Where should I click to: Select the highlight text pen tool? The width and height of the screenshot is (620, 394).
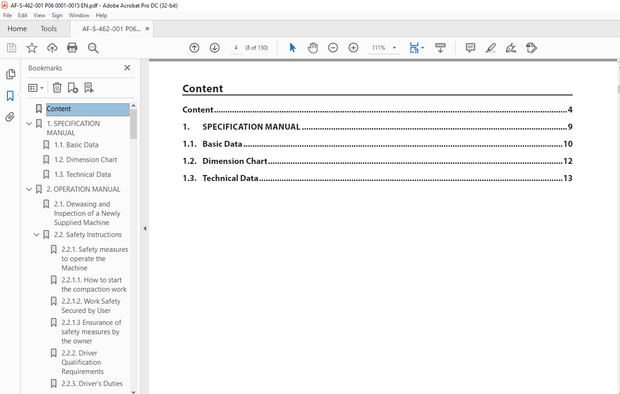[491, 48]
